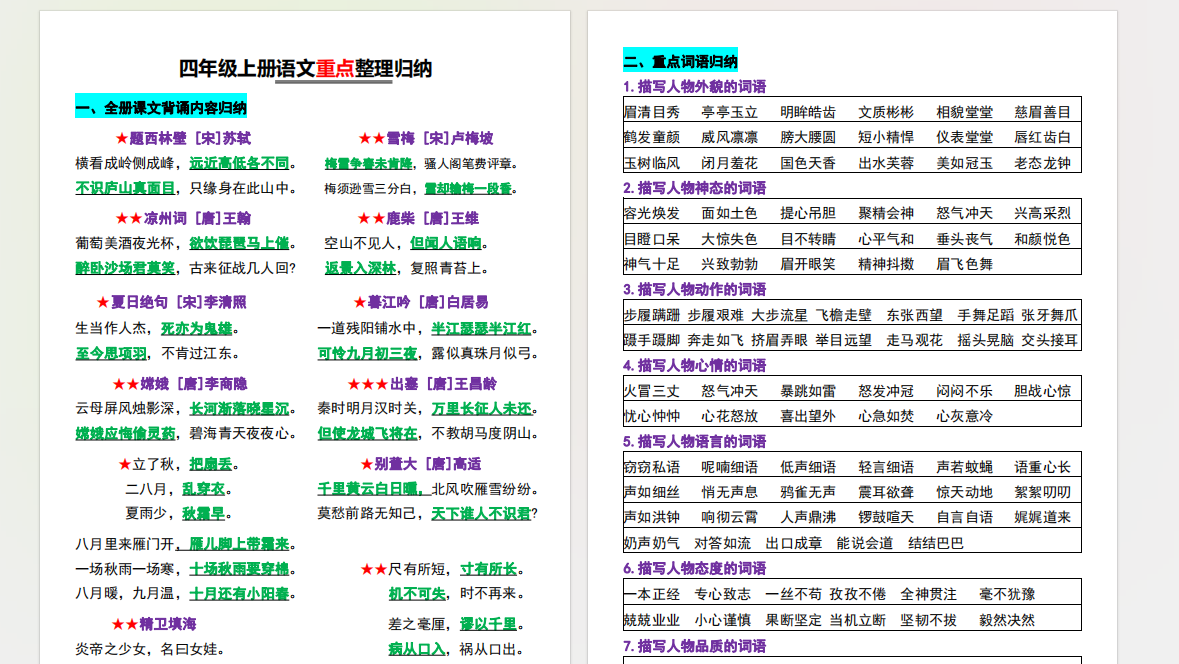Select the word 火冒三丈
This screenshot has width=1179, height=664.
point(652,392)
